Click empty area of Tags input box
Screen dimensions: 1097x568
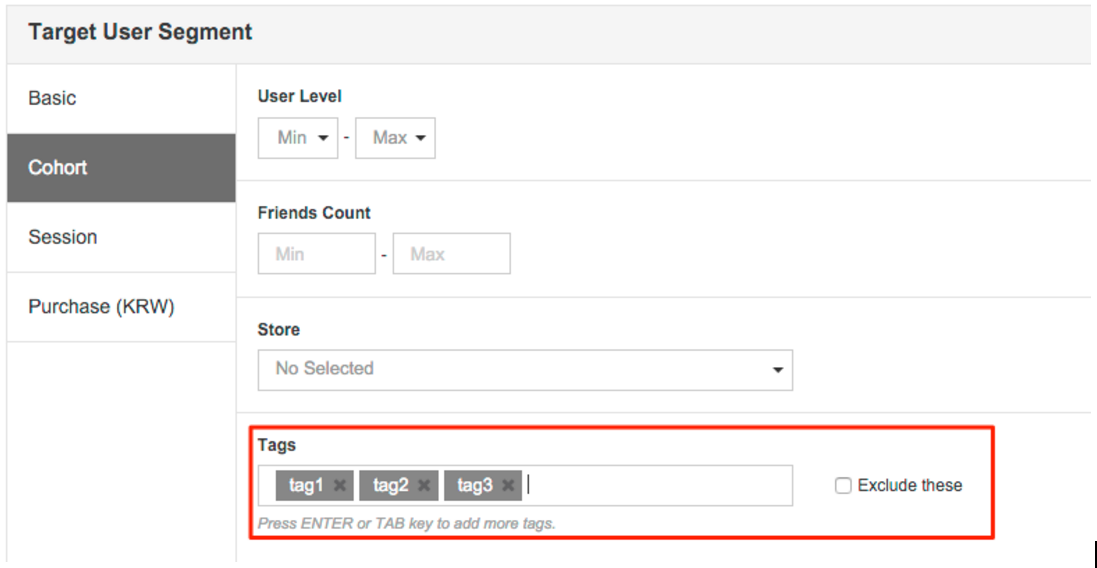click(x=660, y=486)
